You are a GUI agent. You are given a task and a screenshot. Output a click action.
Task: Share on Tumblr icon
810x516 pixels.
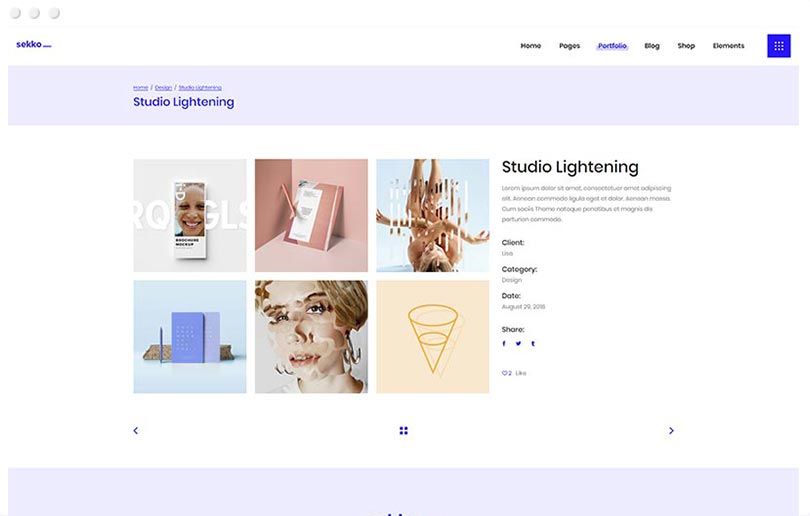tap(533, 343)
